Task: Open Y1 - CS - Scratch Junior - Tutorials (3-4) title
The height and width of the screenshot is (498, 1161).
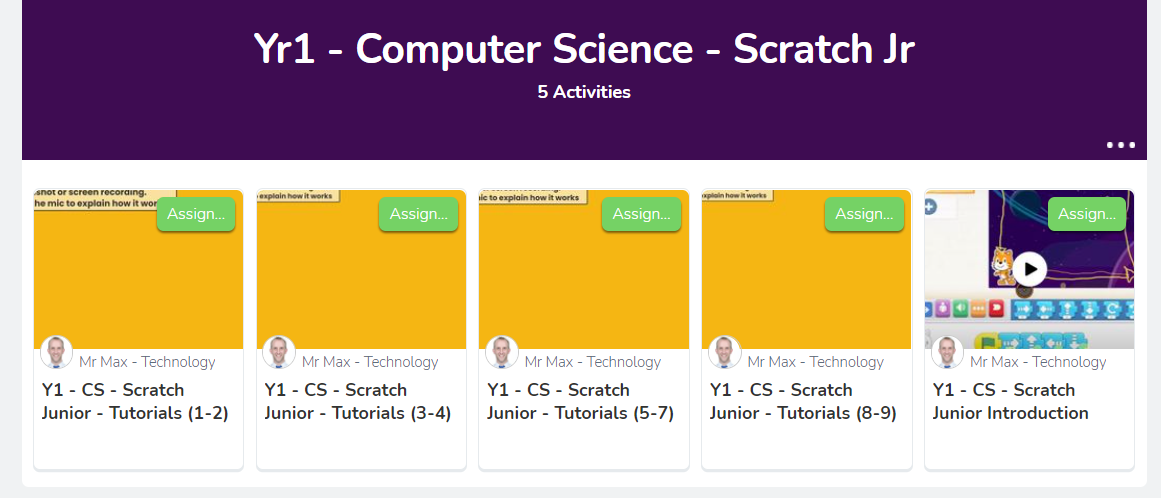Action: point(358,401)
